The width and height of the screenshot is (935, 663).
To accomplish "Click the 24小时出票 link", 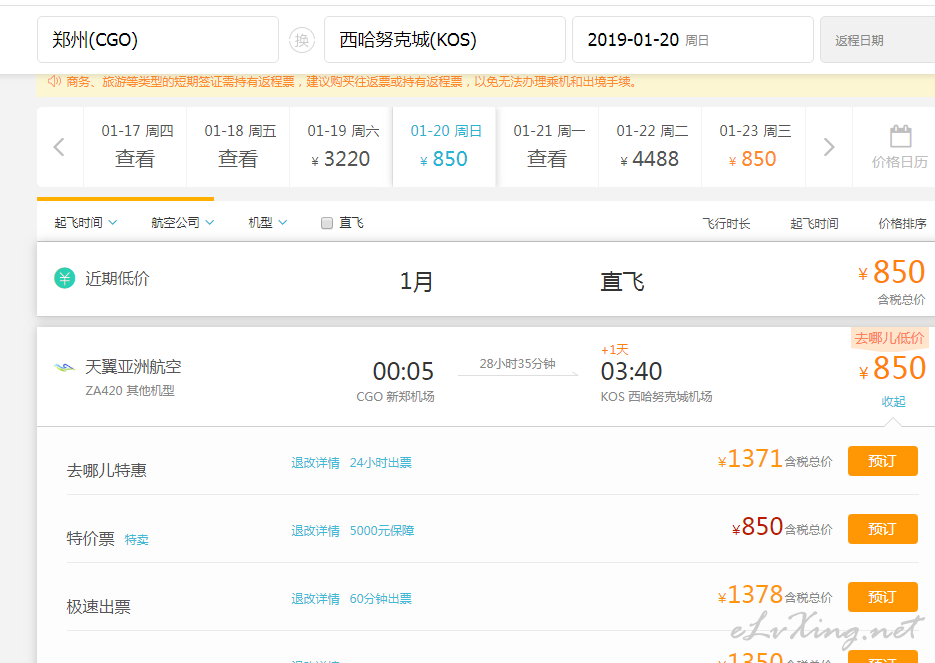I will [380, 463].
